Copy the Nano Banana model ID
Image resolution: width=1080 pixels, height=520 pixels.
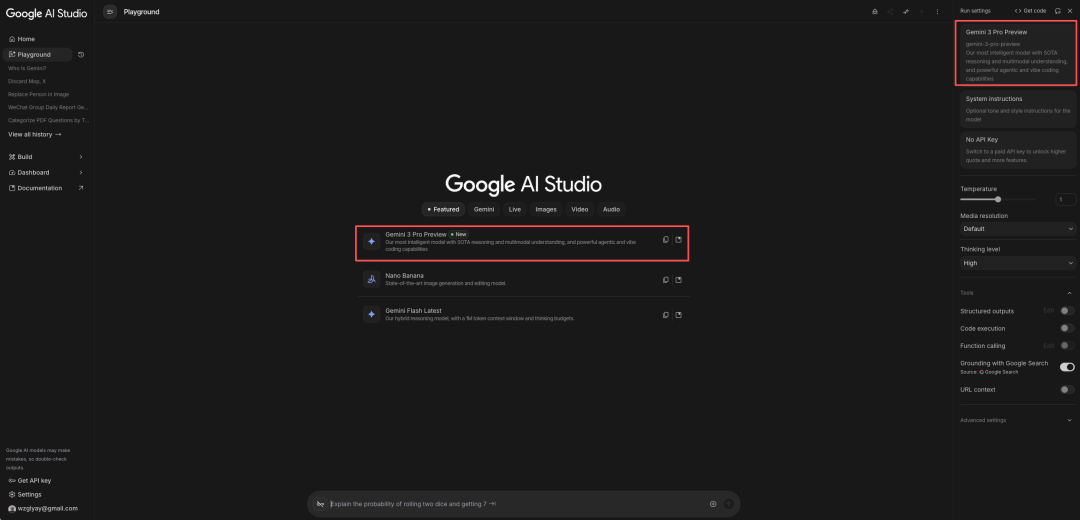(x=666, y=277)
